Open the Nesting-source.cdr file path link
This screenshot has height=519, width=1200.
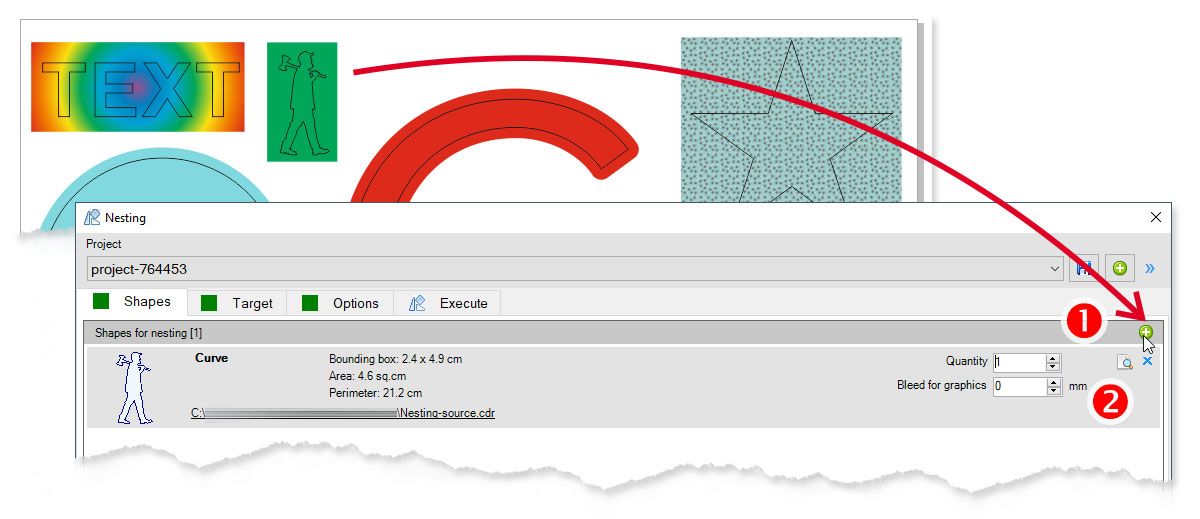343,413
